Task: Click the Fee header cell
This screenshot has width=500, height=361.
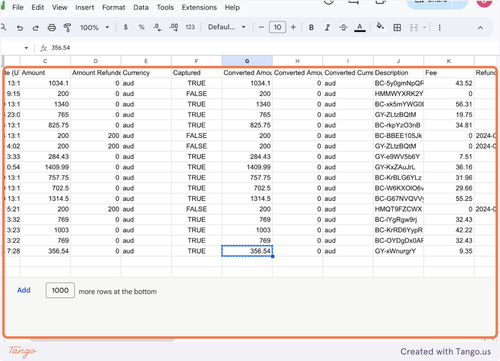Action: [449, 73]
